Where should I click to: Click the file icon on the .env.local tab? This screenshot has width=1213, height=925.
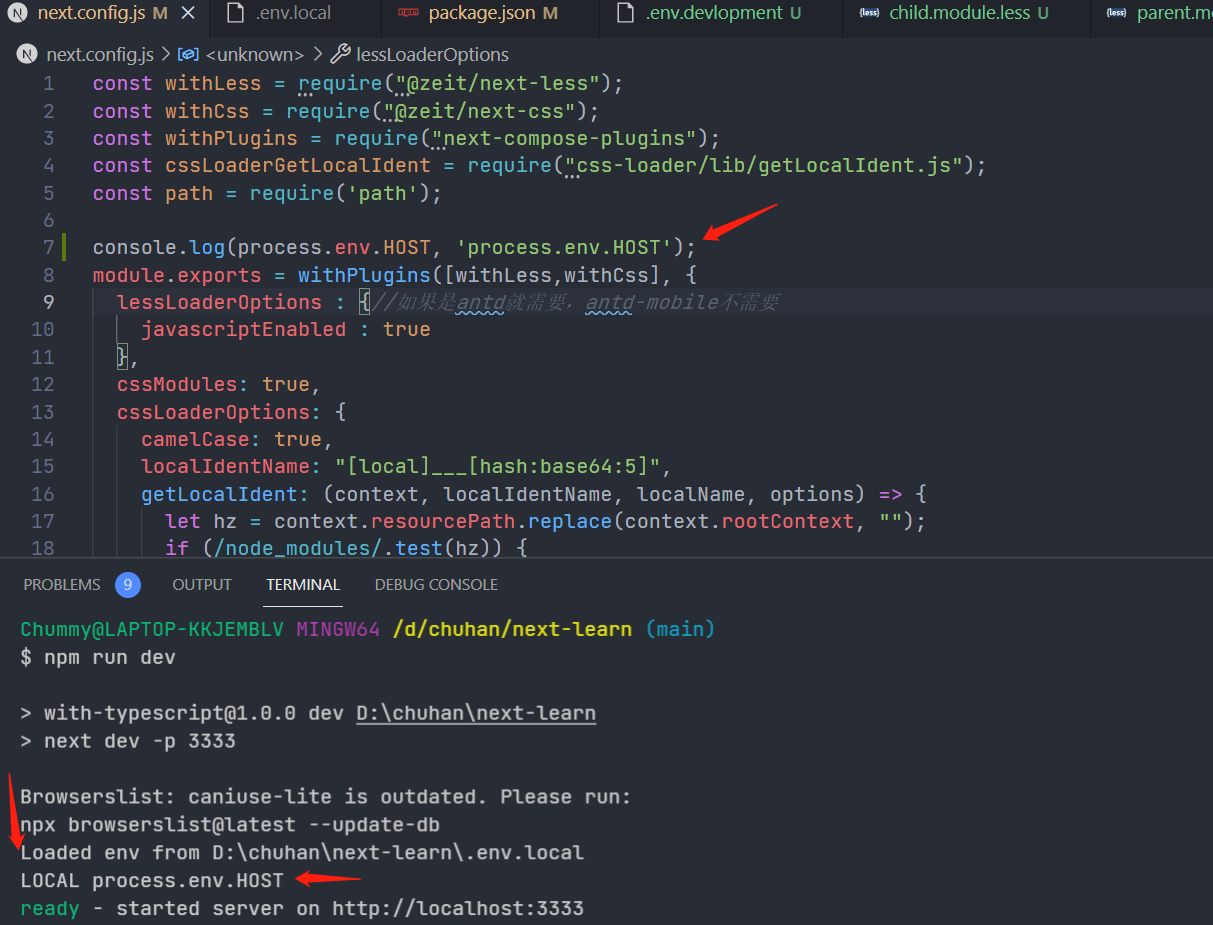pos(234,13)
